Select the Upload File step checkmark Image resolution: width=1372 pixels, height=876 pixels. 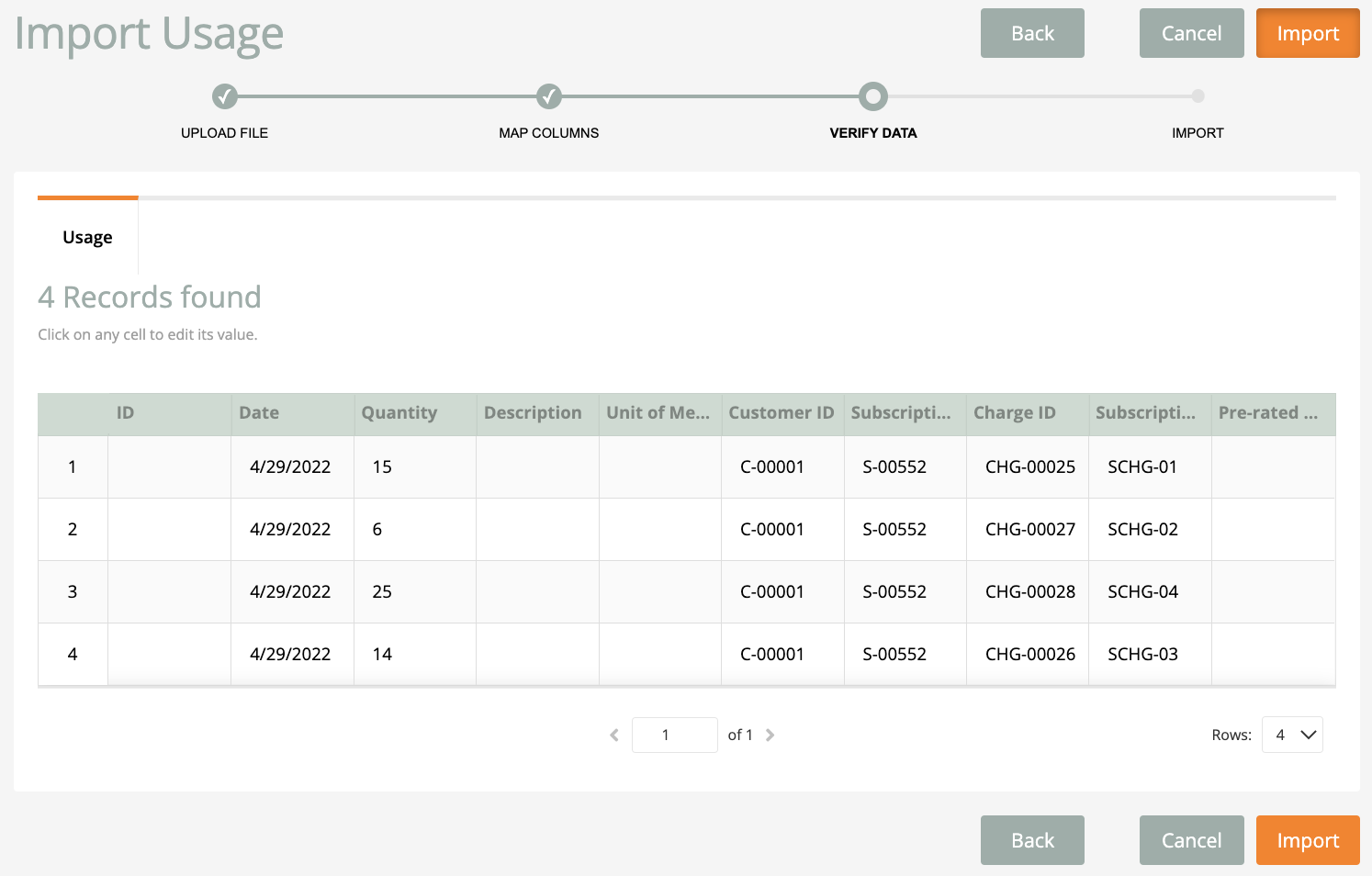click(225, 96)
